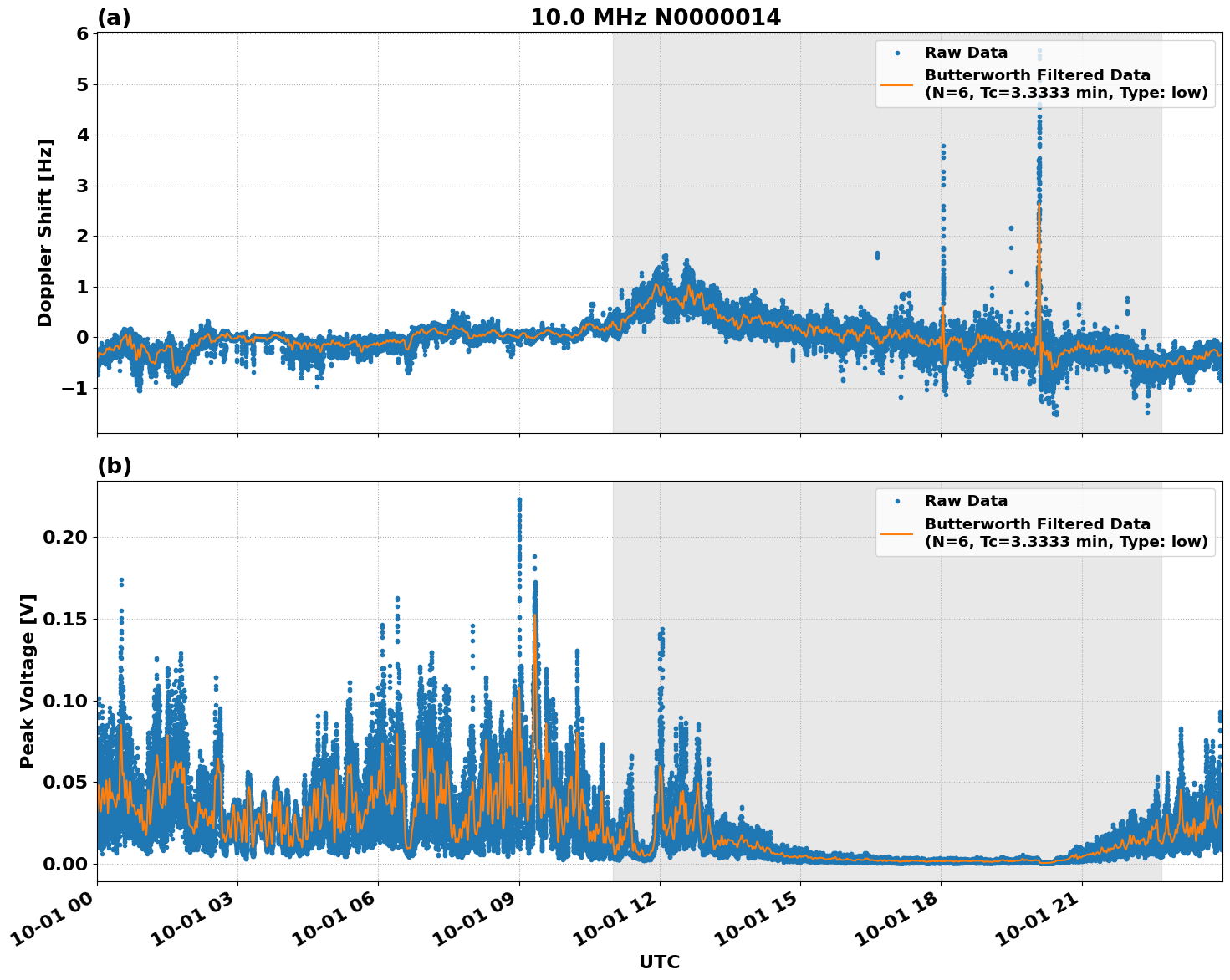
Task: Click the "0.05" tick on the Peak Voltage axis
Action: point(65,783)
